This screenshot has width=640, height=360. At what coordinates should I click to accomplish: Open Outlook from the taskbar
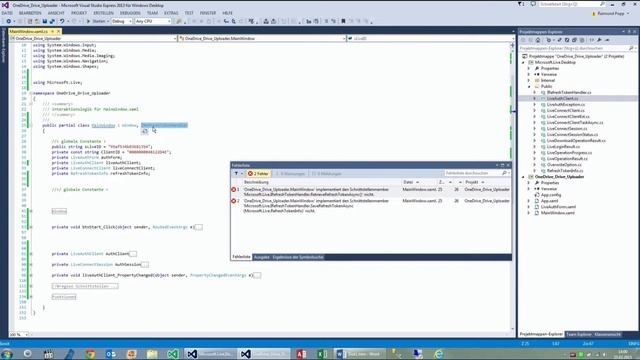click(111, 354)
